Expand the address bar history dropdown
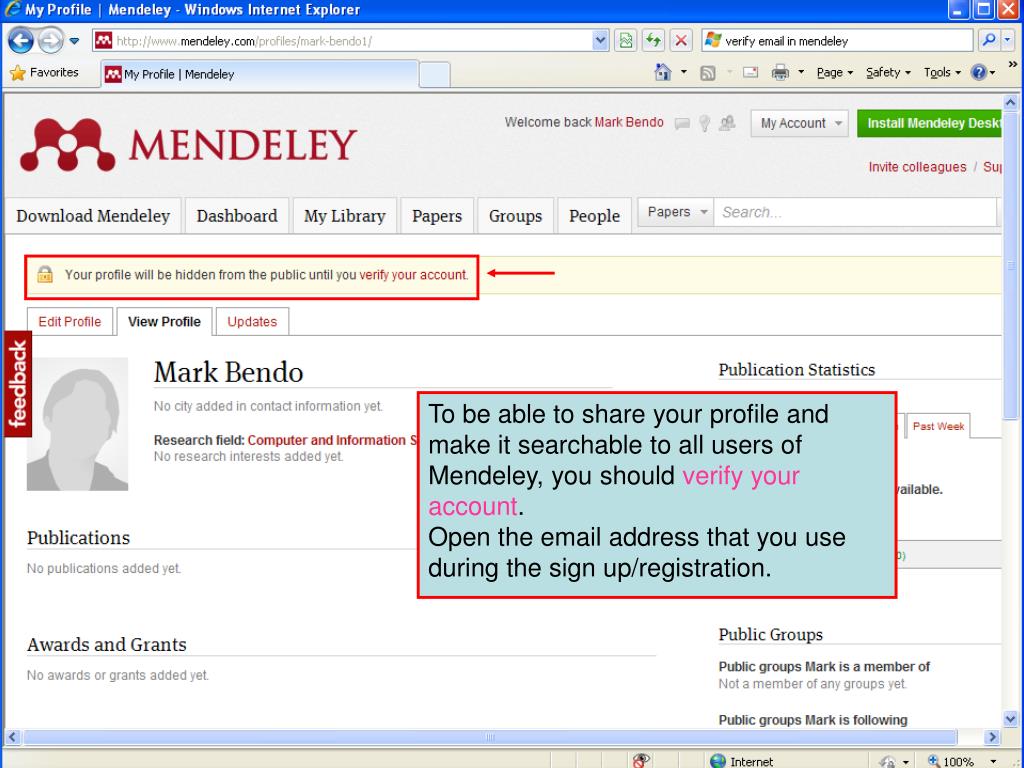Screen dimensions: 1024x768 [x=600, y=41]
